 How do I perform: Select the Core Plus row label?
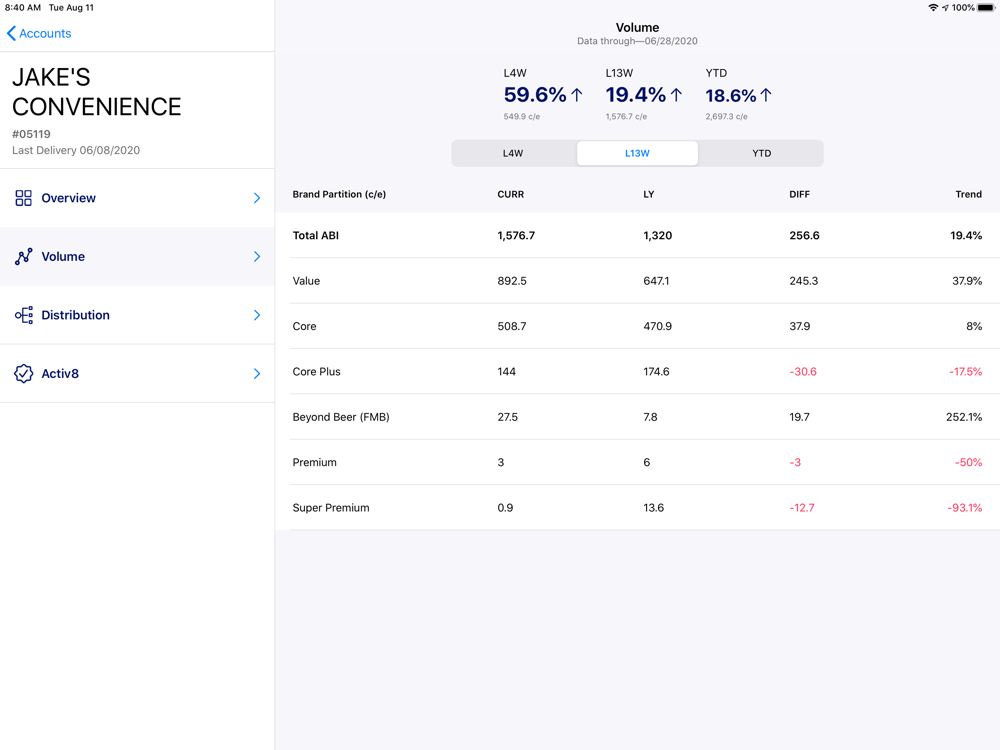click(316, 371)
